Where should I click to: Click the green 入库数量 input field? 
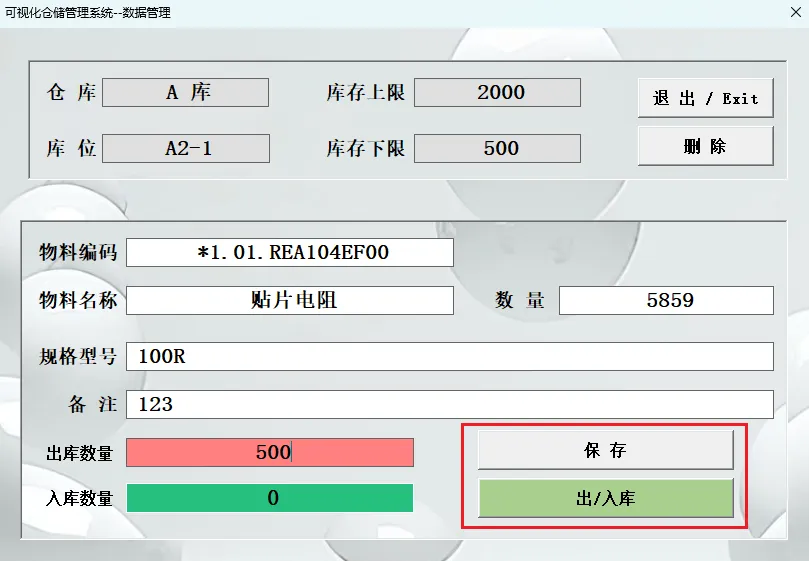click(270, 498)
